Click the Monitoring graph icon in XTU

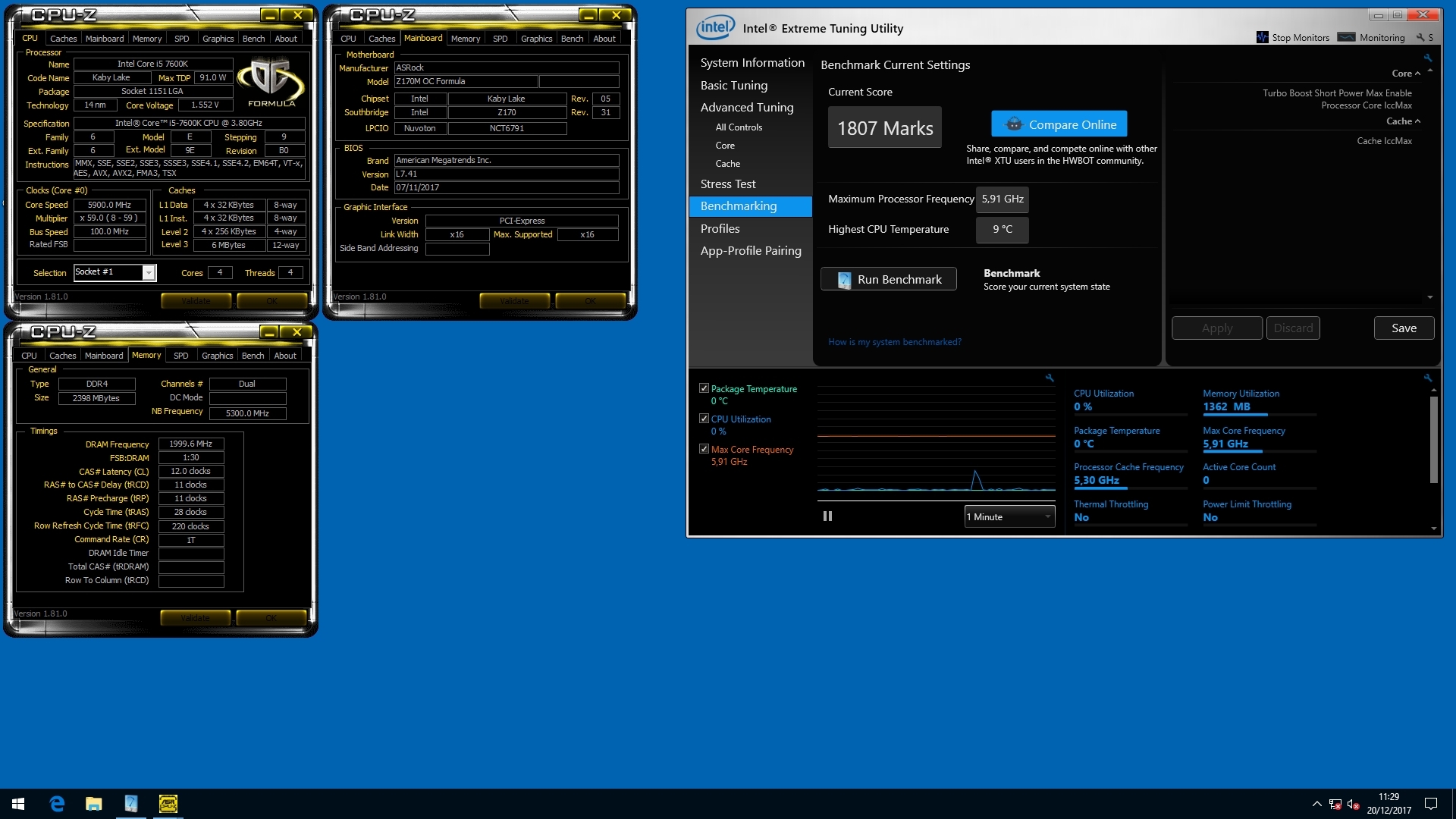tap(1346, 37)
